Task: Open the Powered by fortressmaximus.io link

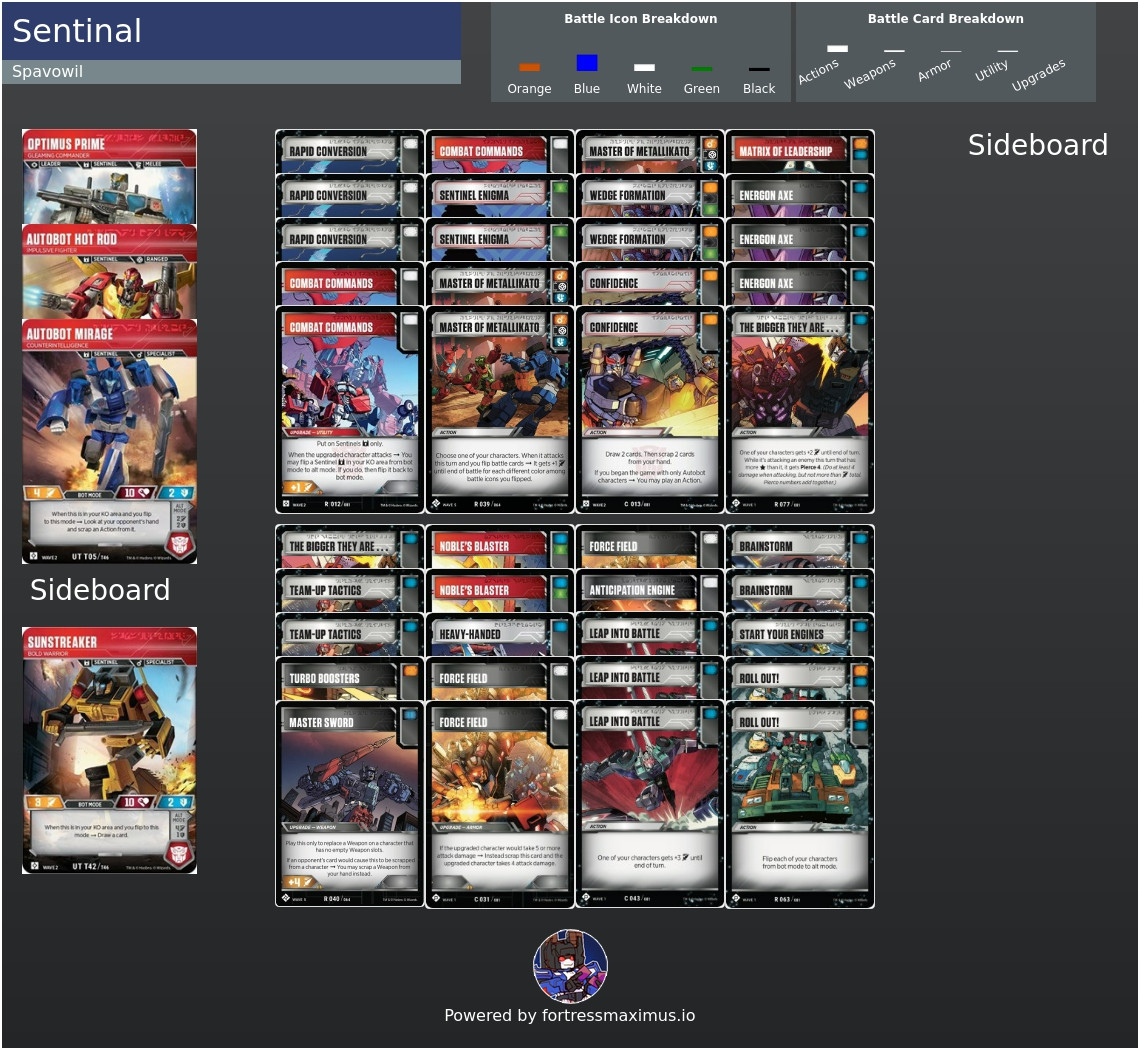Action: click(x=570, y=1015)
